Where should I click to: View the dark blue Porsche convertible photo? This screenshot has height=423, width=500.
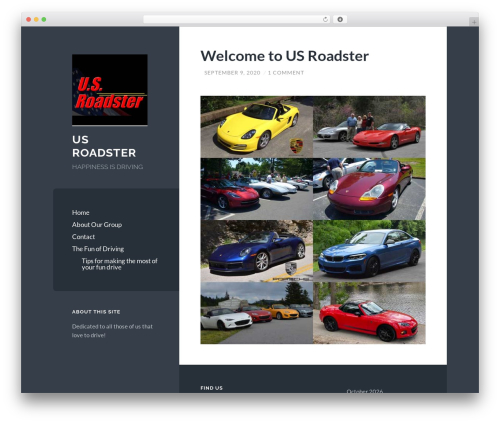coord(257,251)
